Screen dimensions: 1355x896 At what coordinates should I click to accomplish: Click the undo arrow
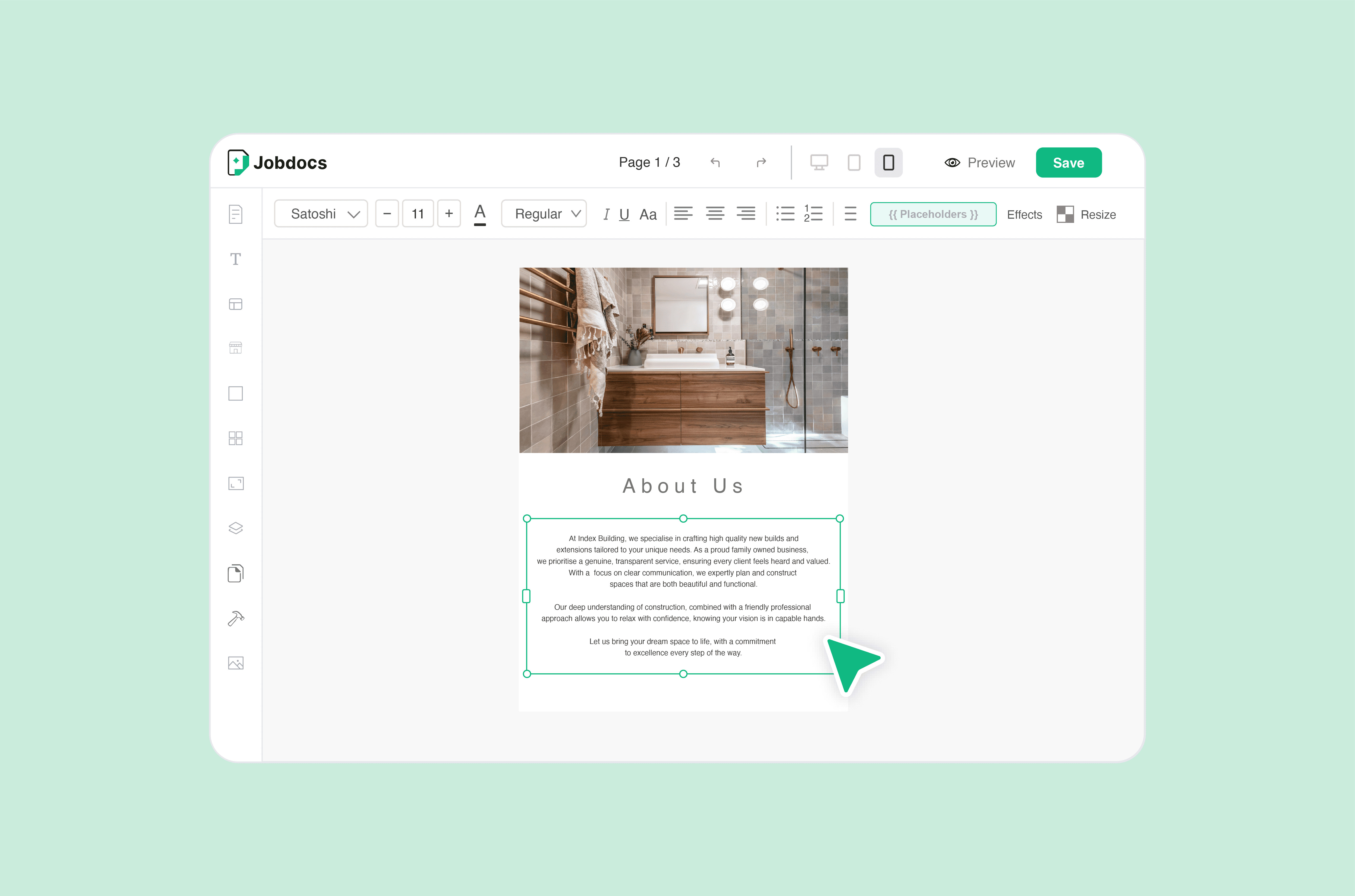[x=715, y=163]
